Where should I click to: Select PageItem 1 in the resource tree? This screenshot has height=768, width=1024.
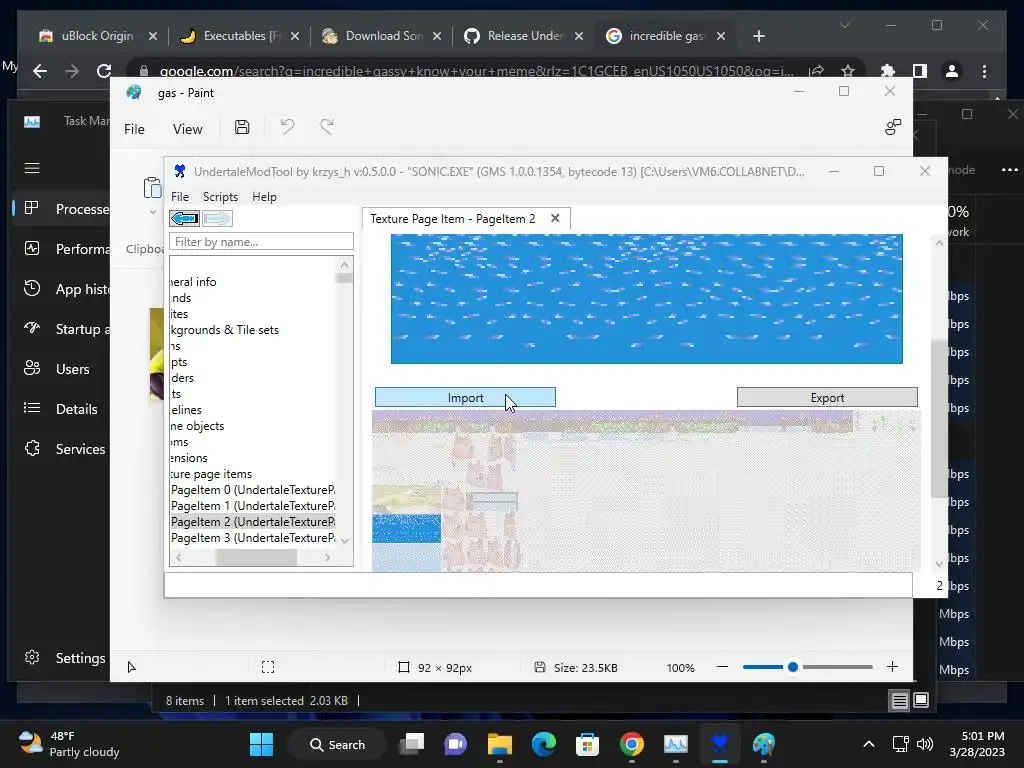click(253, 505)
